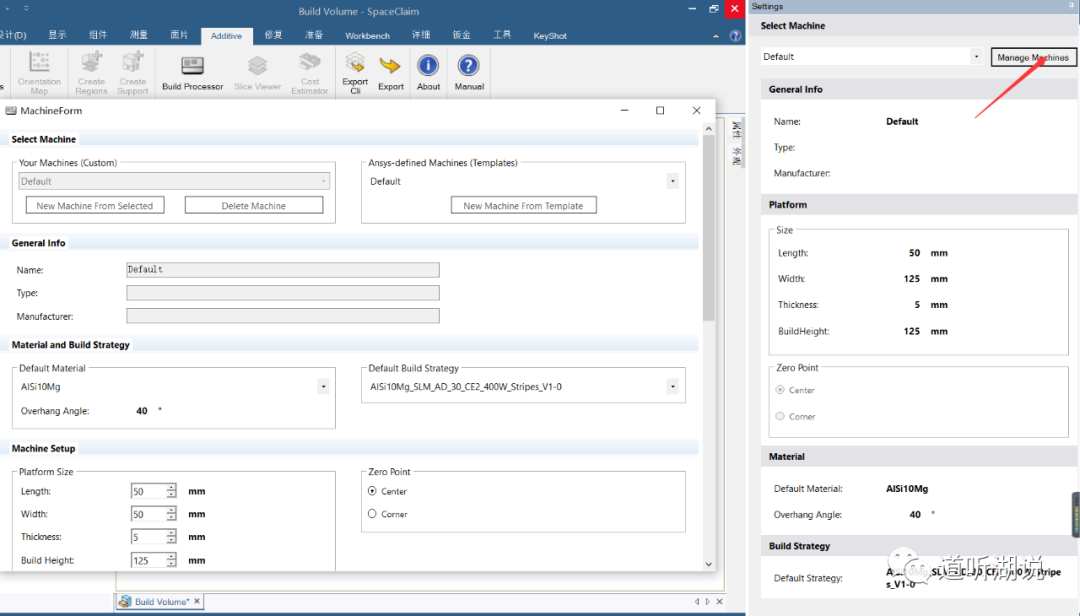Choose Center radio in Settings panel
This screenshot has height=616, width=1080.
coord(780,390)
